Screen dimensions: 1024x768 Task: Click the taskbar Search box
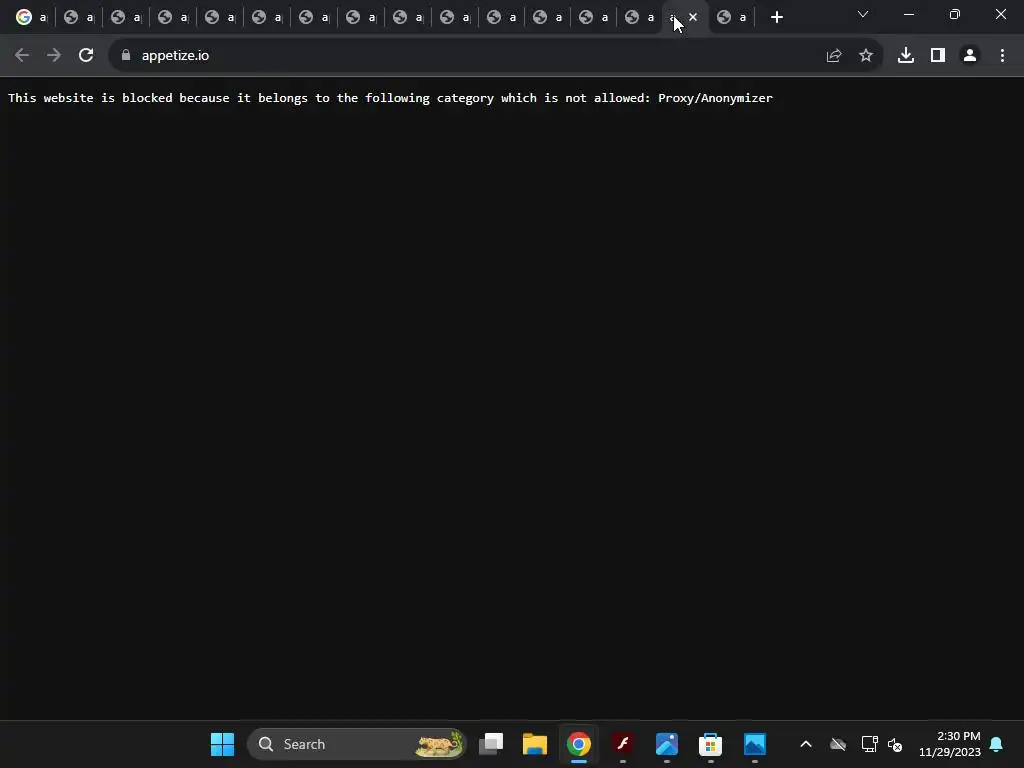click(357, 744)
